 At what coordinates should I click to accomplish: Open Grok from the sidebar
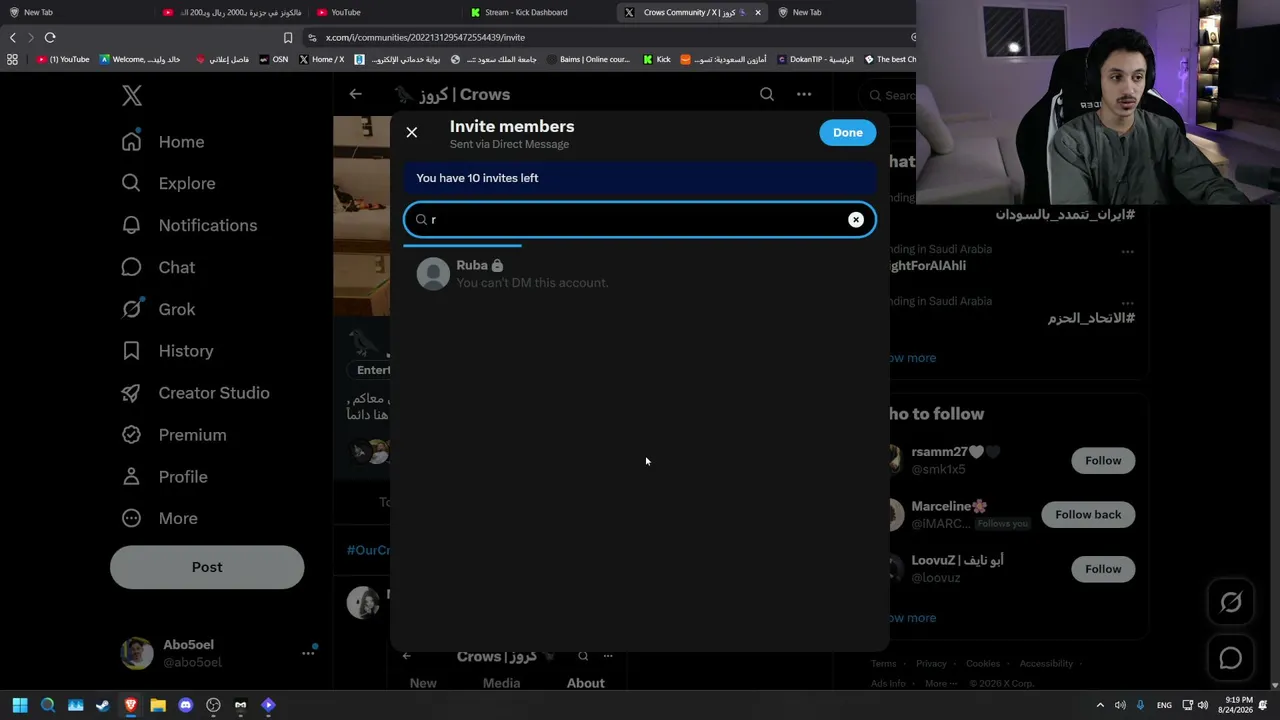coord(158,310)
